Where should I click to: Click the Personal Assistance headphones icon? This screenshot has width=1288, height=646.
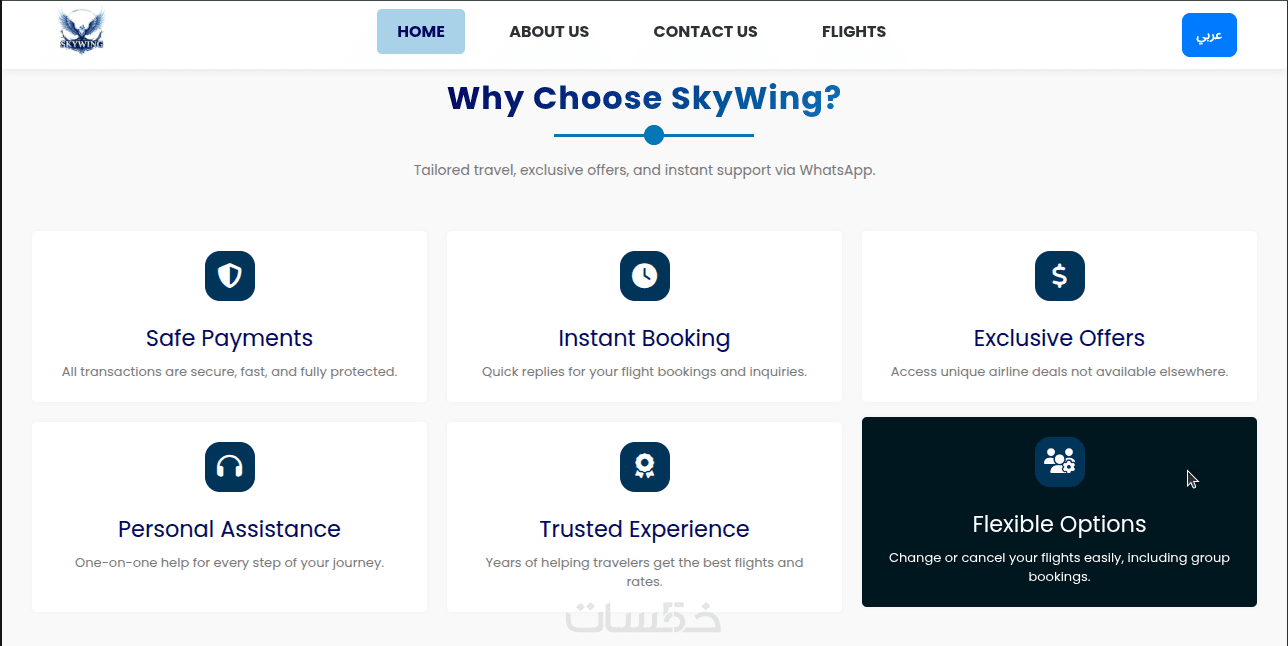click(x=230, y=467)
